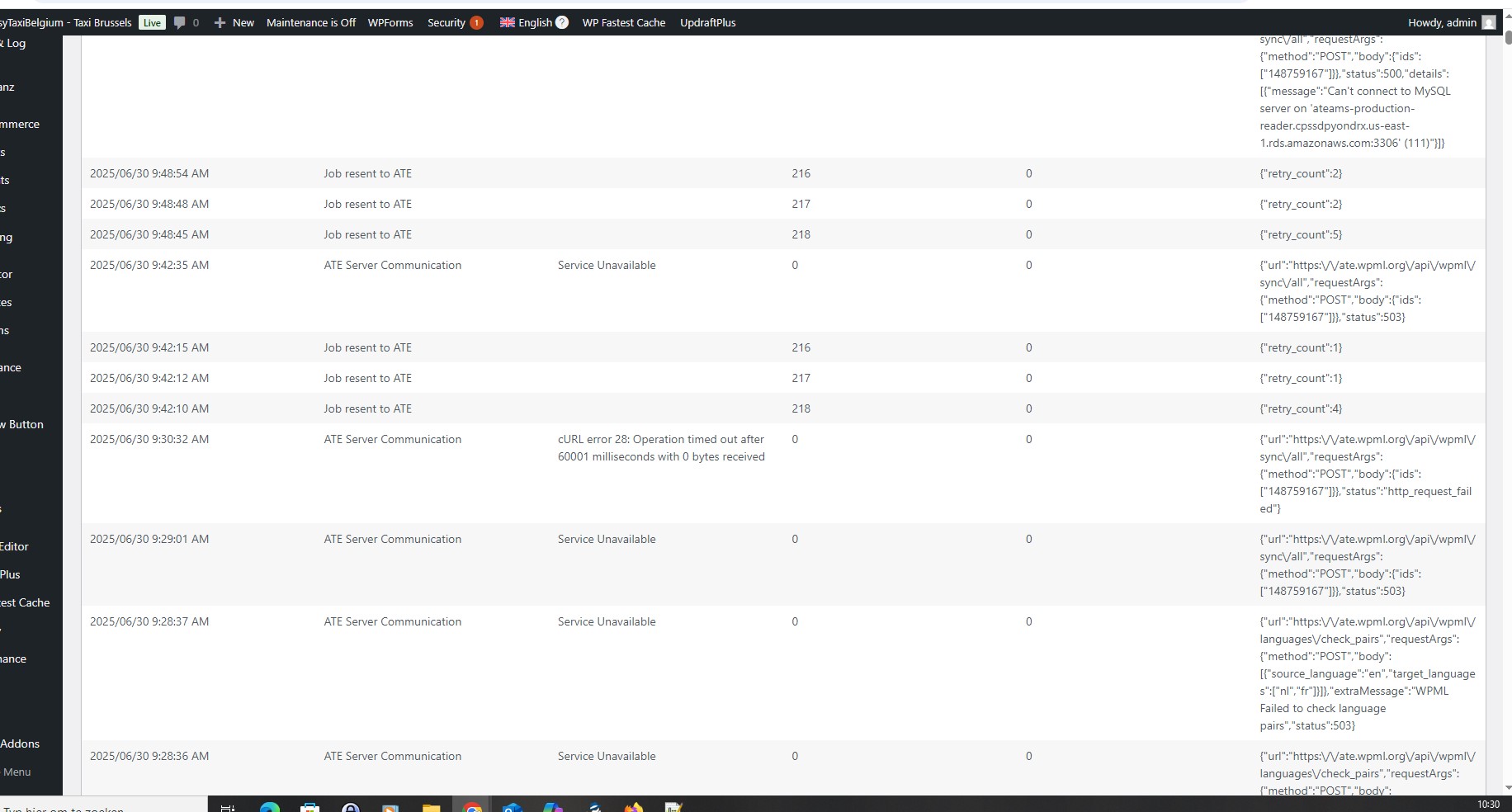This screenshot has width=1512, height=812.
Task: Click the collapse Menu item in sidebar
Action: (x=17, y=772)
